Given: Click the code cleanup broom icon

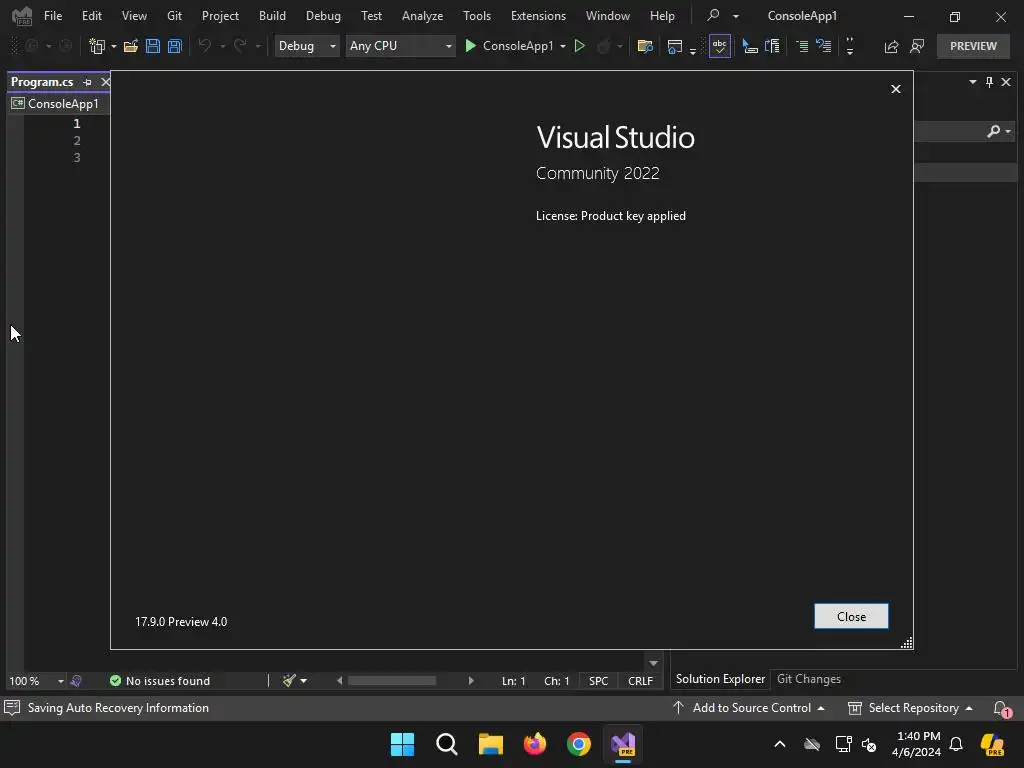Looking at the screenshot, I should (289, 680).
